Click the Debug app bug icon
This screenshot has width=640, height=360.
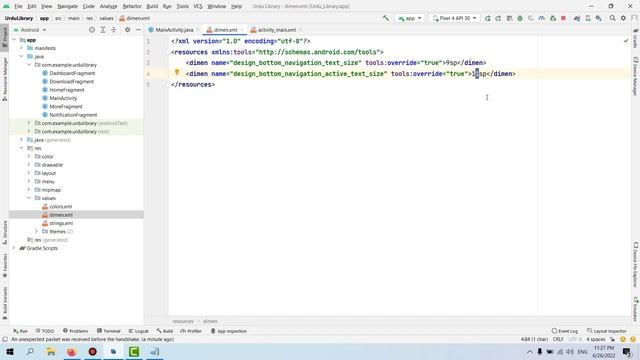(520, 18)
